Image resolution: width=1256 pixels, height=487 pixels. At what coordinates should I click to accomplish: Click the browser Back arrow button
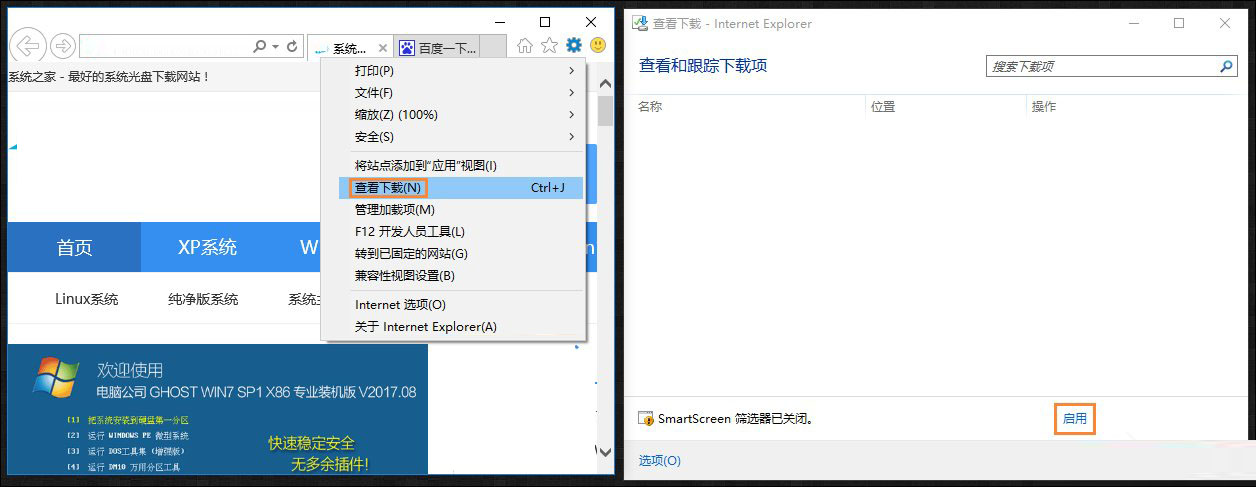tap(29, 46)
